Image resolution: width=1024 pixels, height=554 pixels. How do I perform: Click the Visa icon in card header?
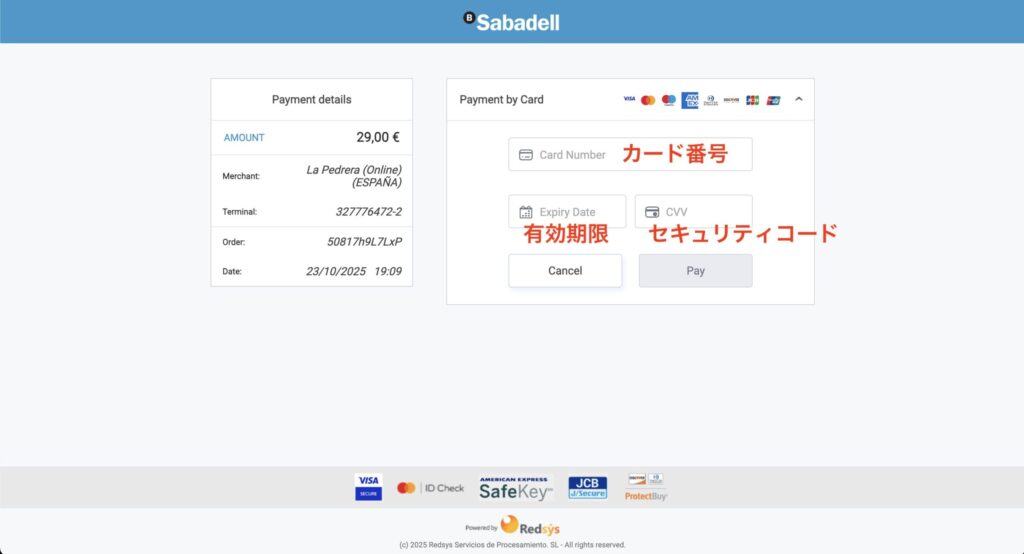[x=629, y=100]
